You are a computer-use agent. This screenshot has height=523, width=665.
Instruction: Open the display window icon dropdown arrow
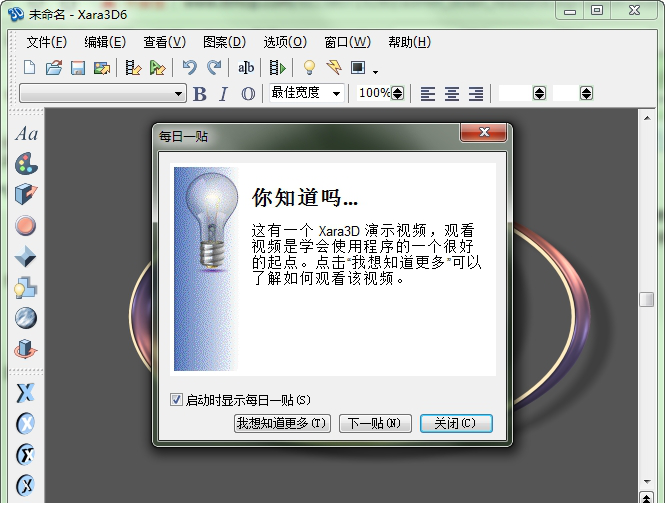[x=375, y=72]
